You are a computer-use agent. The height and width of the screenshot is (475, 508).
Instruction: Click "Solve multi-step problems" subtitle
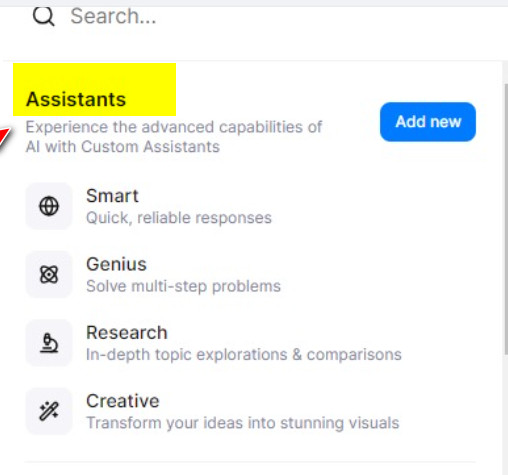tap(183, 286)
